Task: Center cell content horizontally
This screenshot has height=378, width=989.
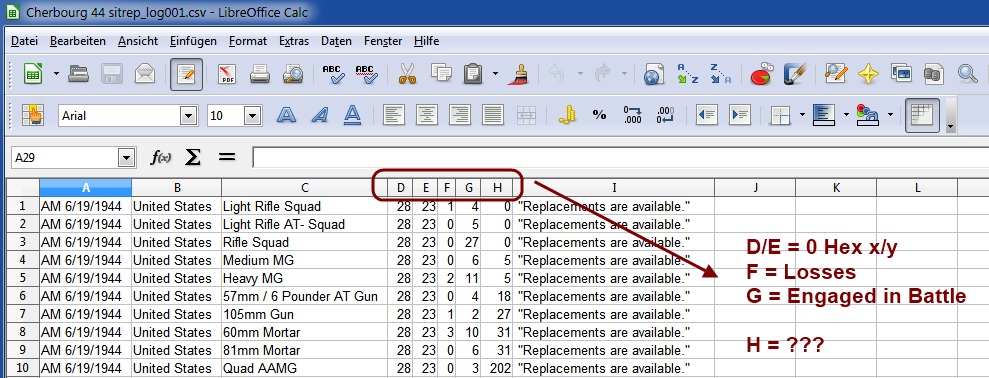Action: click(x=428, y=115)
